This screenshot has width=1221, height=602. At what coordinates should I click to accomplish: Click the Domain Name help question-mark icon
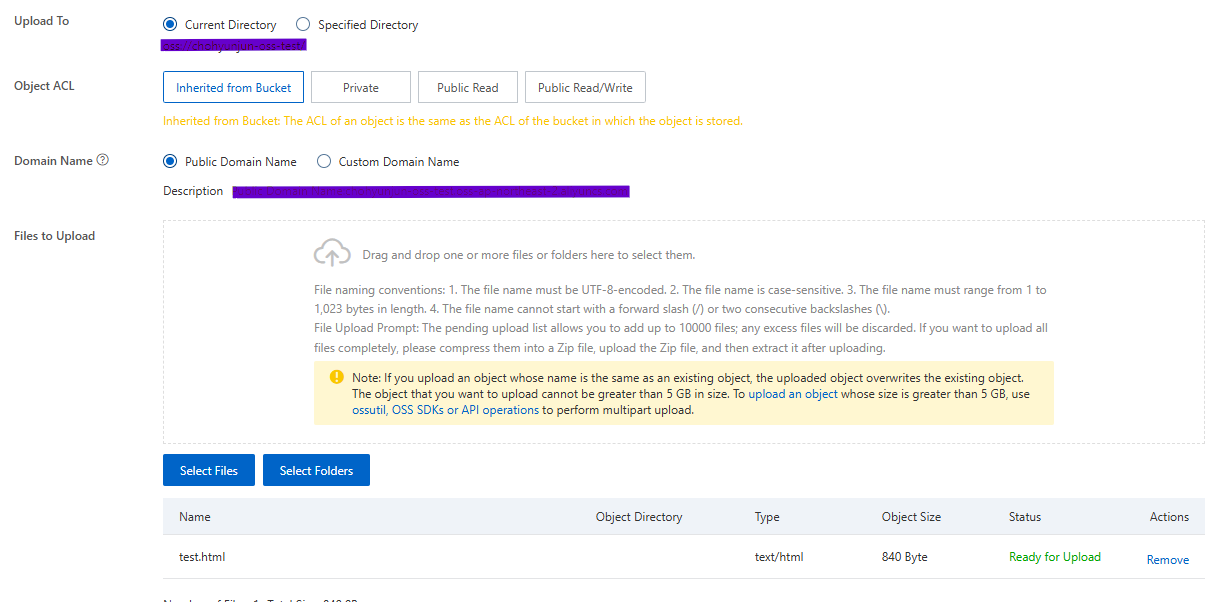(x=103, y=160)
